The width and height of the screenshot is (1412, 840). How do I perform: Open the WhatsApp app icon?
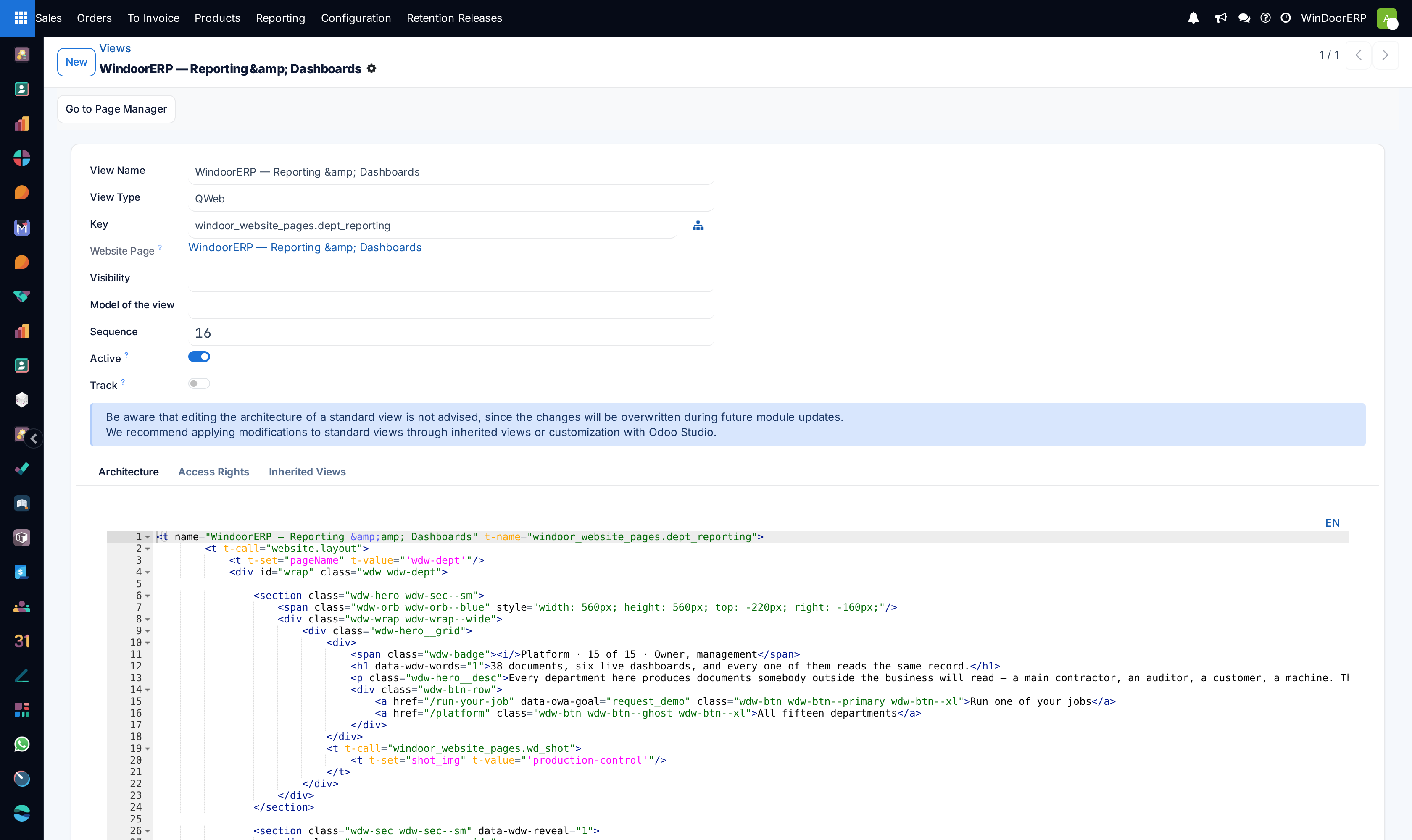coord(21,744)
